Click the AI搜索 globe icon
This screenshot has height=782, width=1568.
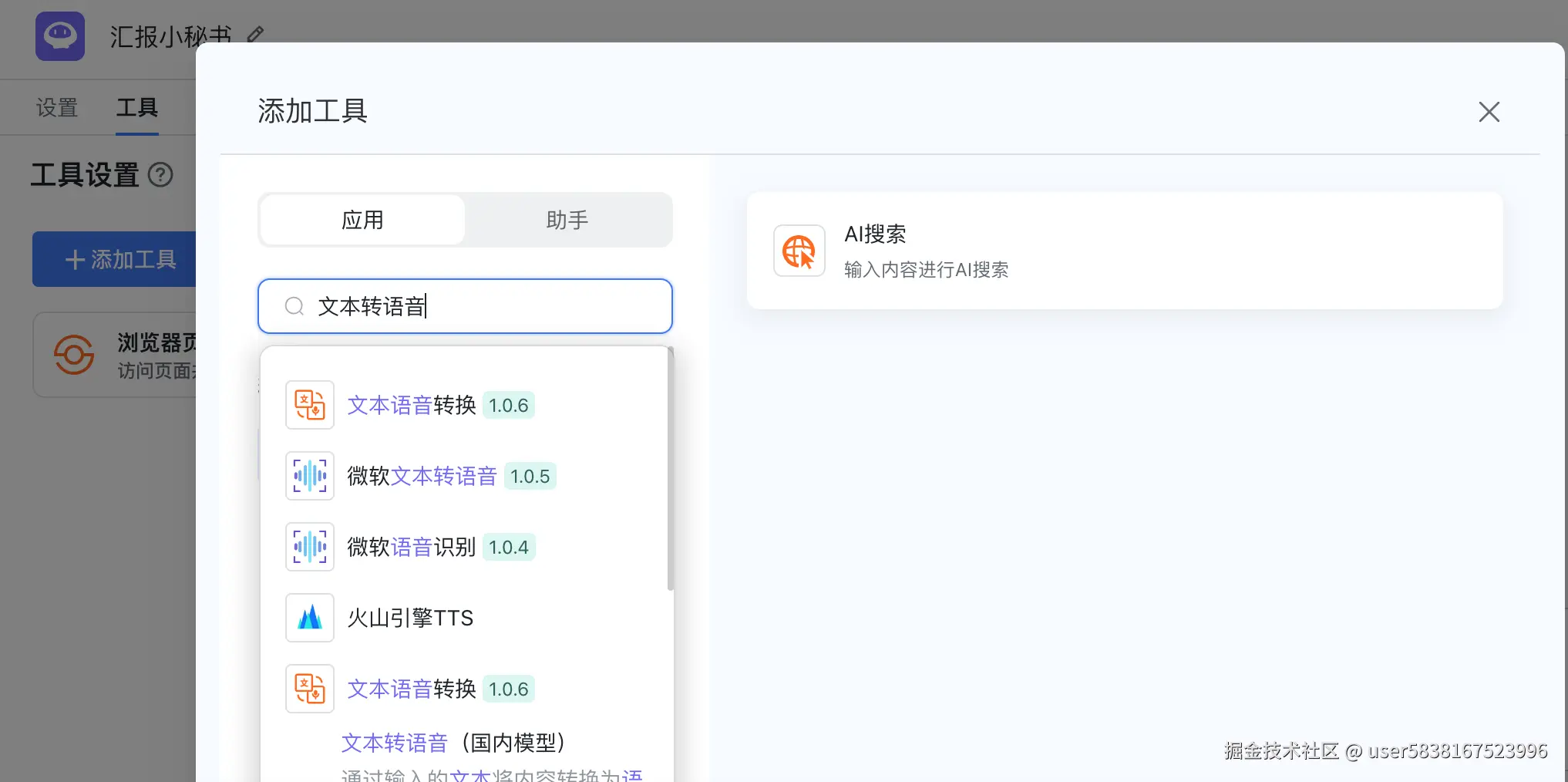coord(799,251)
